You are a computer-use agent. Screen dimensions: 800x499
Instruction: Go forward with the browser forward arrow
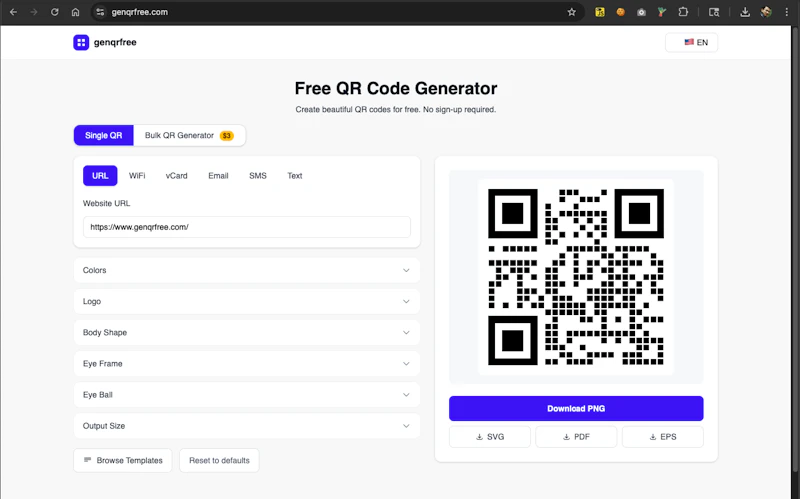(34, 12)
